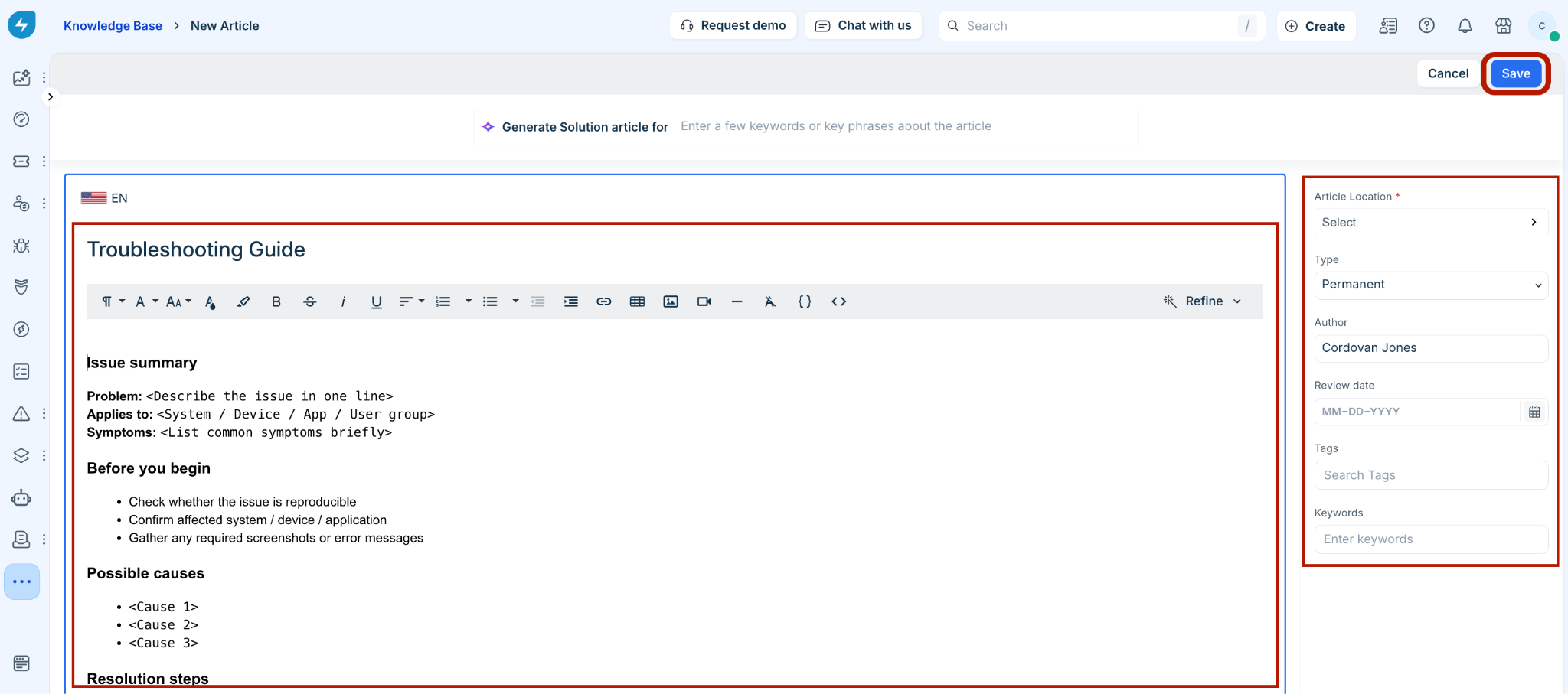The width and height of the screenshot is (1568, 694).
Task: Expand ordered list style arrow
Action: tap(469, 301)
